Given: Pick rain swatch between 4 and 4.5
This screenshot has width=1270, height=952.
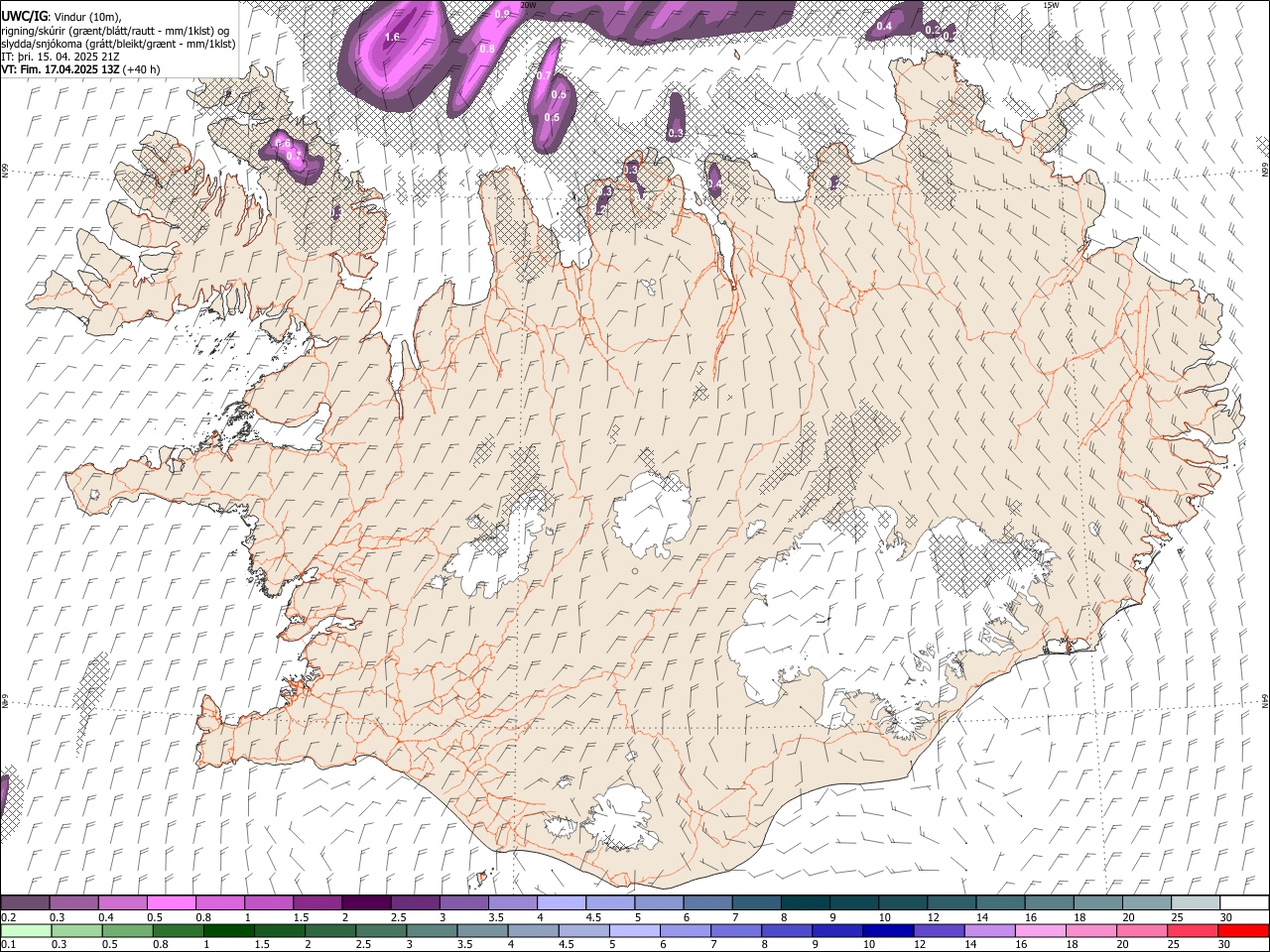Looking at the screenshot, I should pyautogui.click(x=534, y=930).
